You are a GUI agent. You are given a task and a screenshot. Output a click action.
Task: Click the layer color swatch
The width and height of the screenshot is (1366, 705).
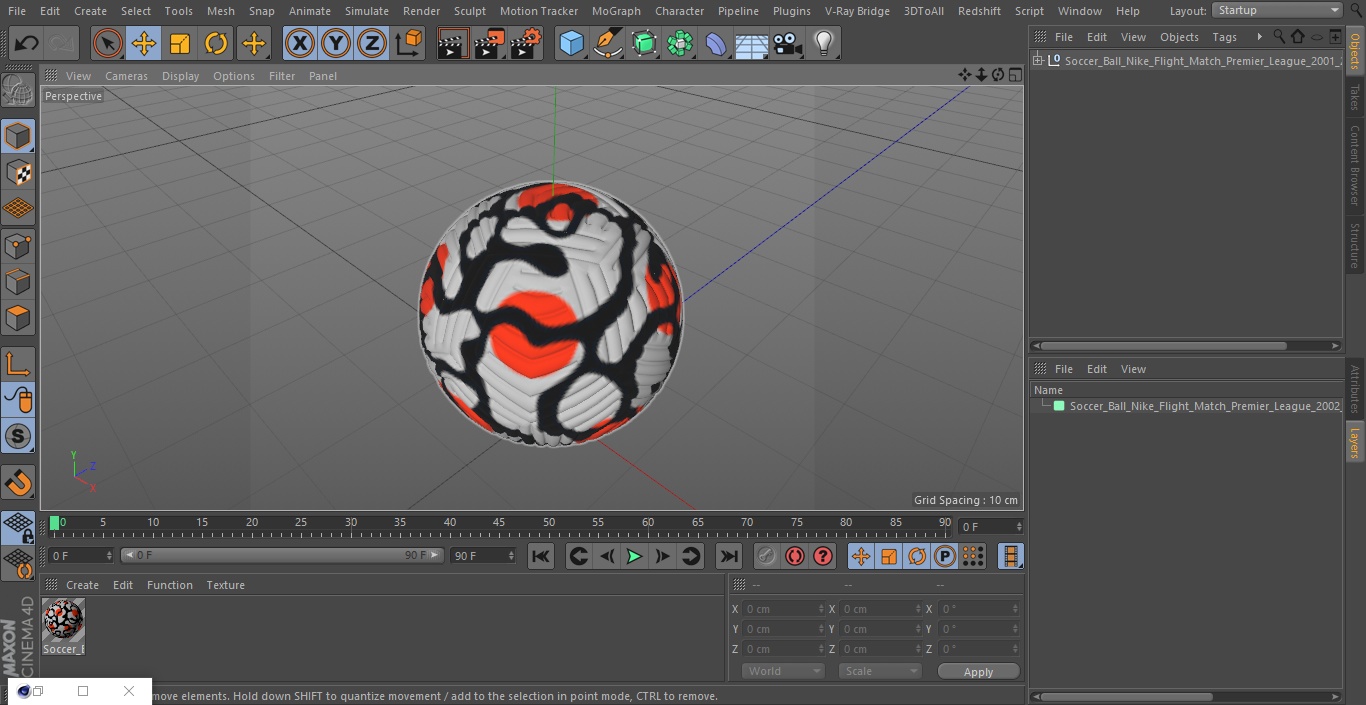tap(1059, 406)
